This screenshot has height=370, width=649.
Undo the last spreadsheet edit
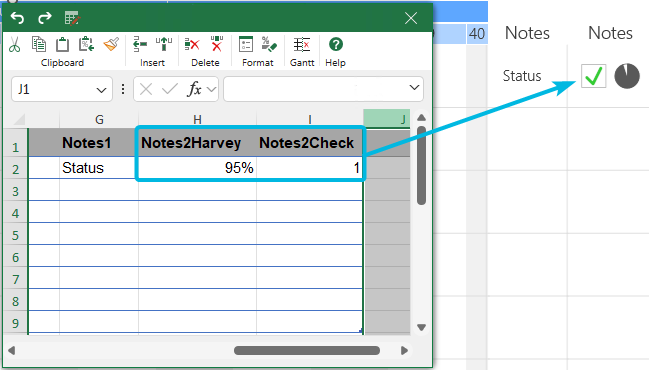tap(17, 18)
